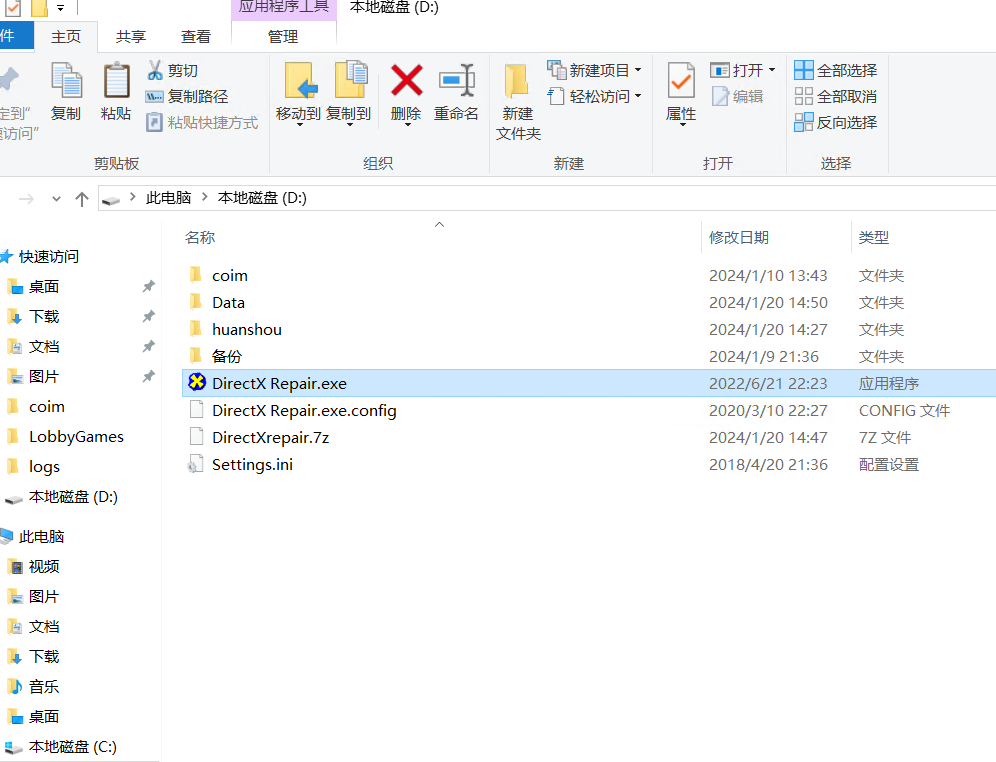This screenshot has width=996, height=762.
Task: Switch to the Share (共享) tab
Action: (131, 37)
